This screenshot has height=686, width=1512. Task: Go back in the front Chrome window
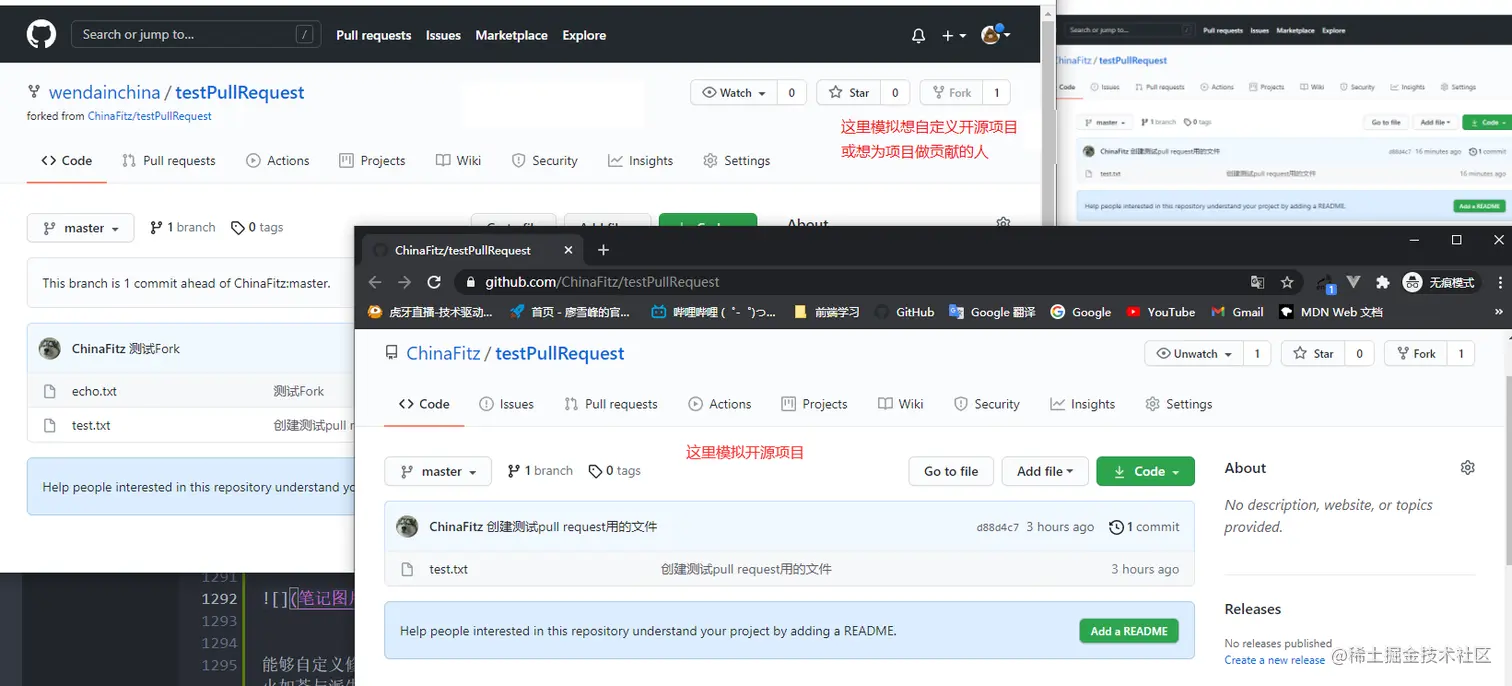coord(375,282)
